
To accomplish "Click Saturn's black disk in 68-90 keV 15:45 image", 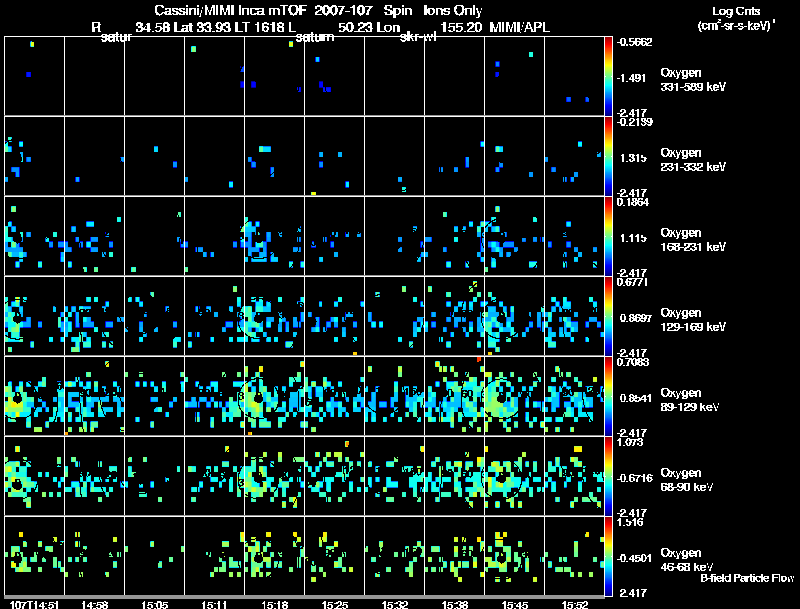I will (501, 479).
